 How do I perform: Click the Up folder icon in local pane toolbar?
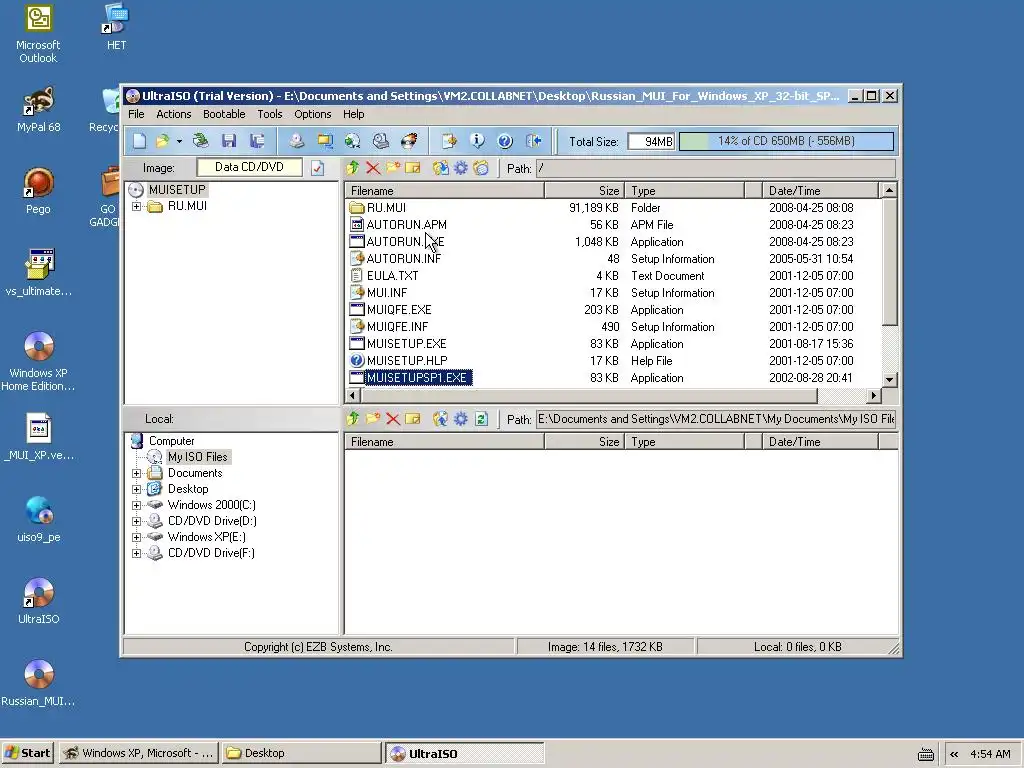tap(353, 419)
